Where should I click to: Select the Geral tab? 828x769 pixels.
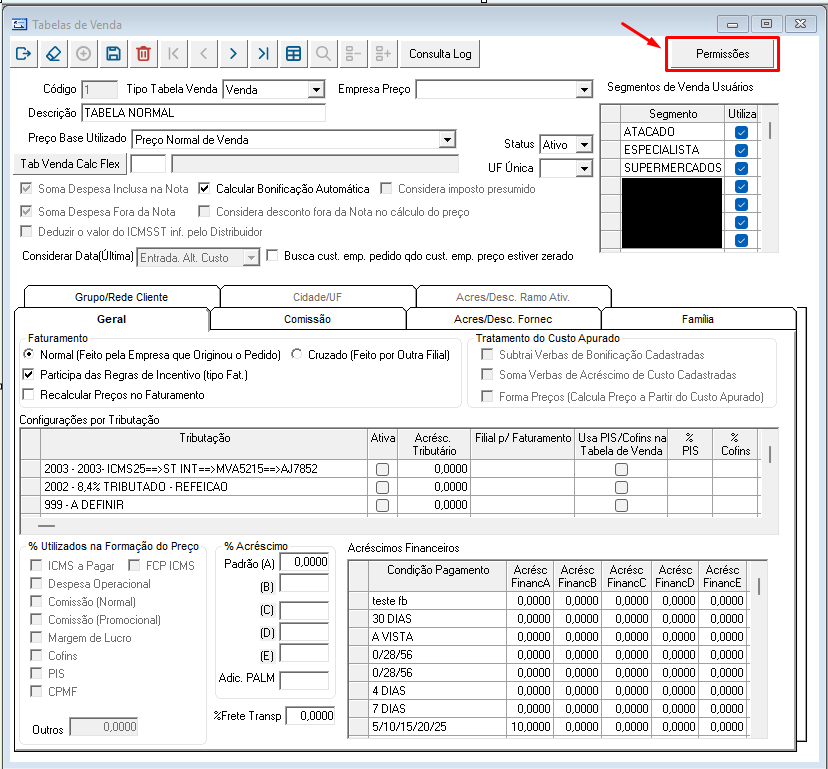111,319
